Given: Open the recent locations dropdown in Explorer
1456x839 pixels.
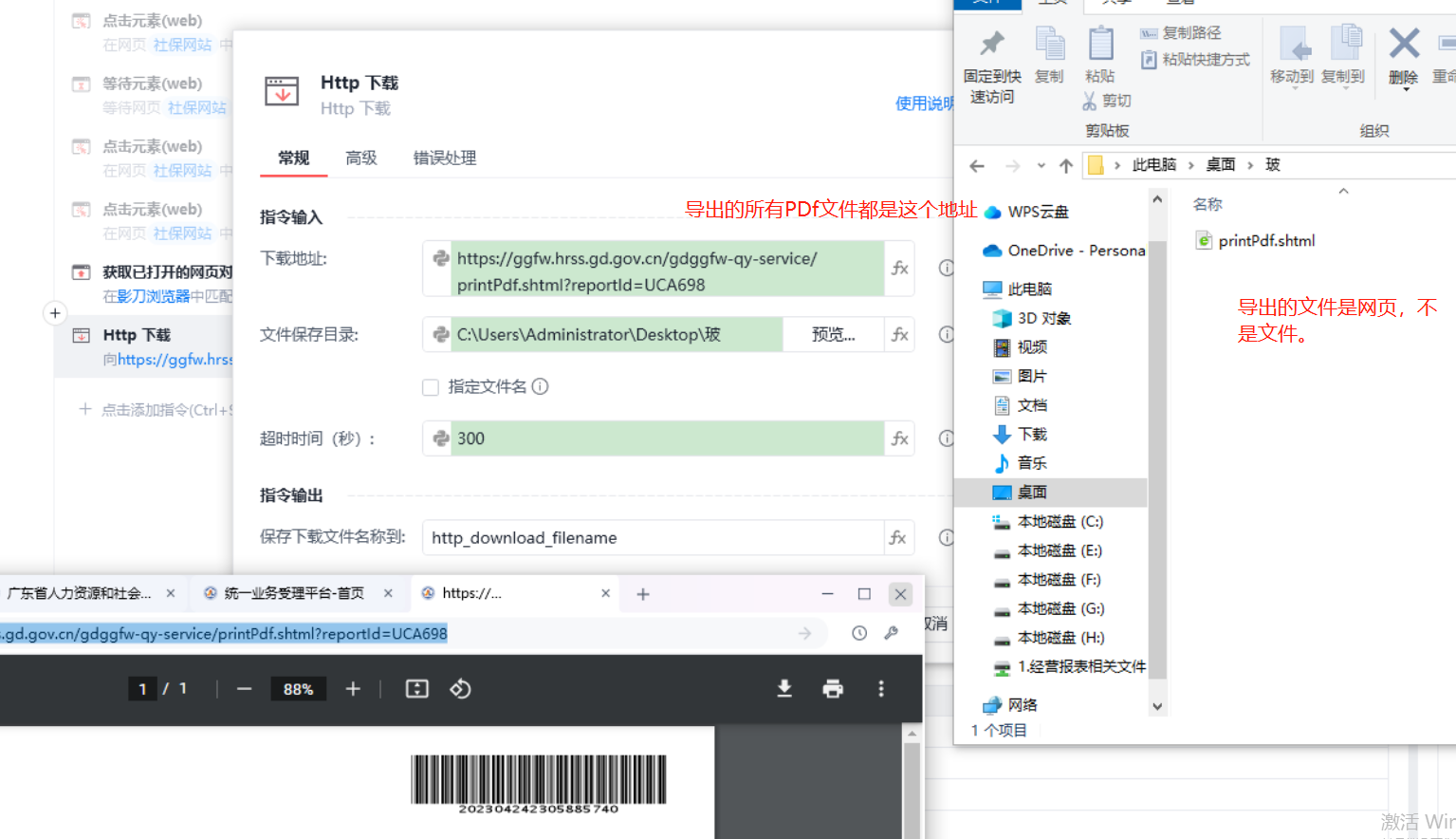Looking at the screenshot, I should [x=1041, y=166].
